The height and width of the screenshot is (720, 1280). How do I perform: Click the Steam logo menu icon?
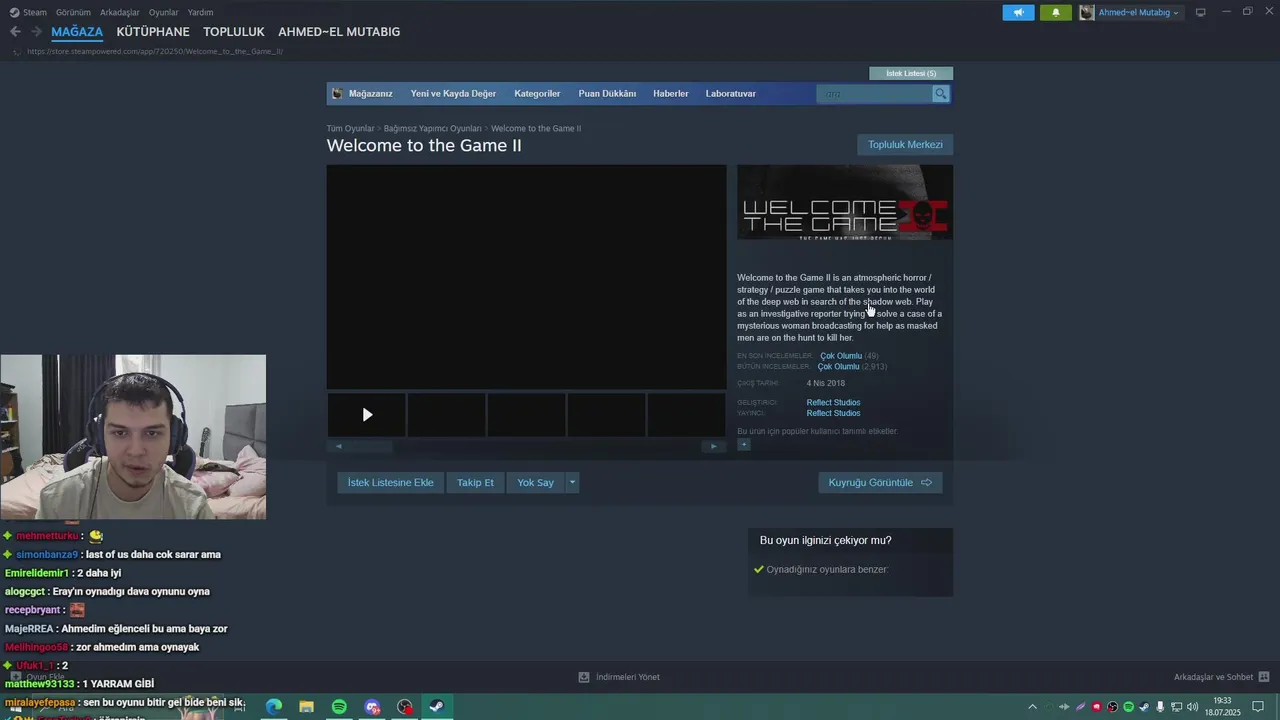click(14, 12)
